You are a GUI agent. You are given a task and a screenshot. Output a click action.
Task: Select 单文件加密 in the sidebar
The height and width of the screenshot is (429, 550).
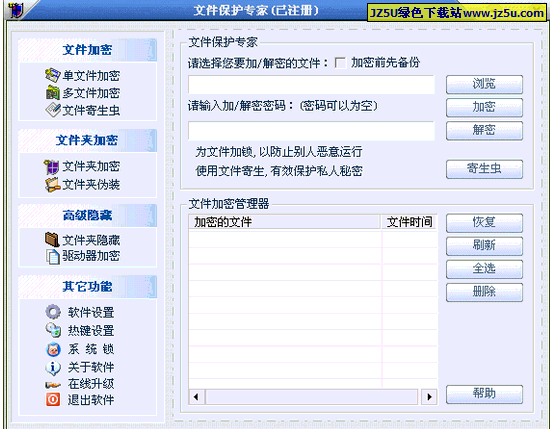pyautogui.click(x=91, y=75)
